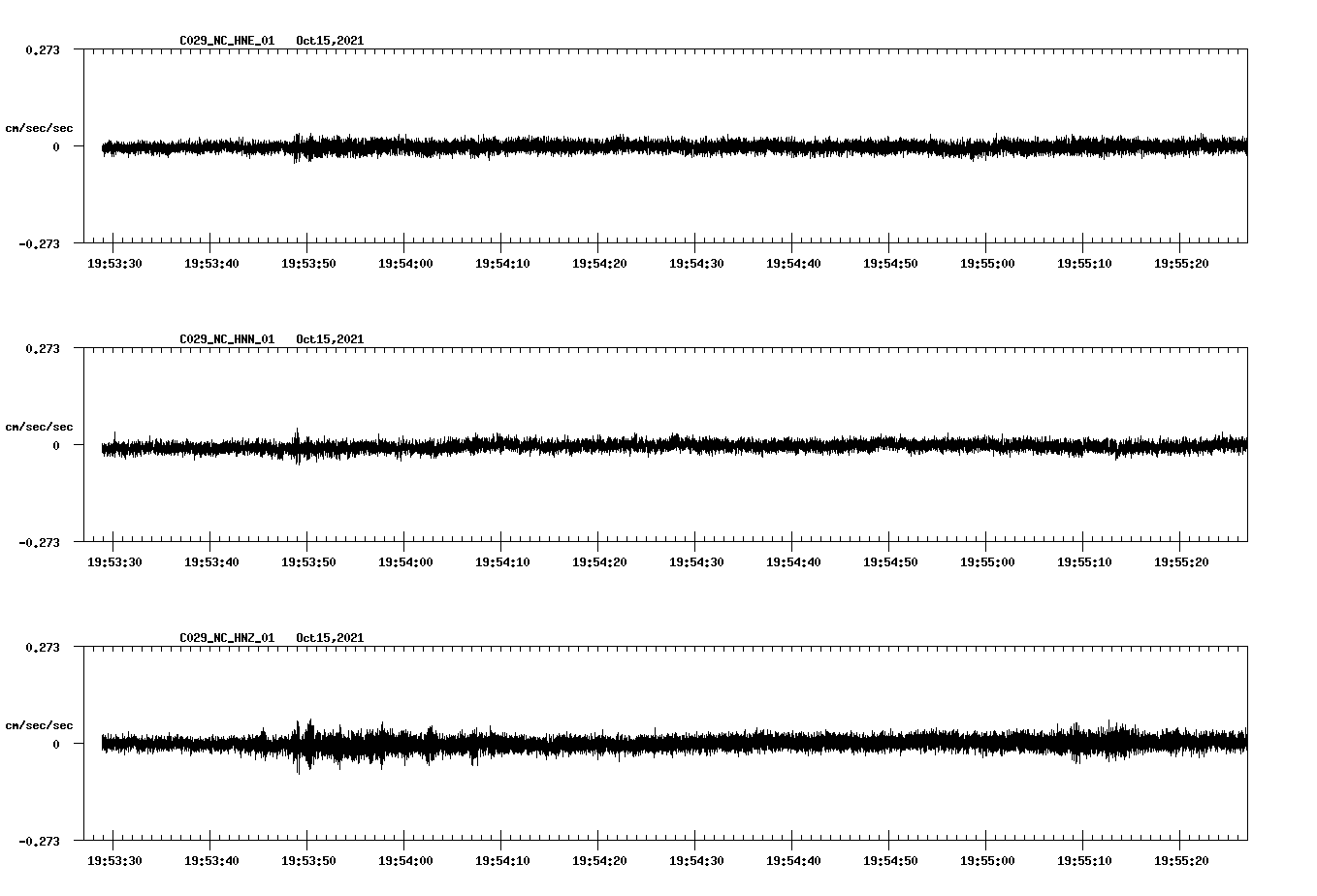
Task: Click the C029_NC_HNN_01 channel title
Action: 226,339
